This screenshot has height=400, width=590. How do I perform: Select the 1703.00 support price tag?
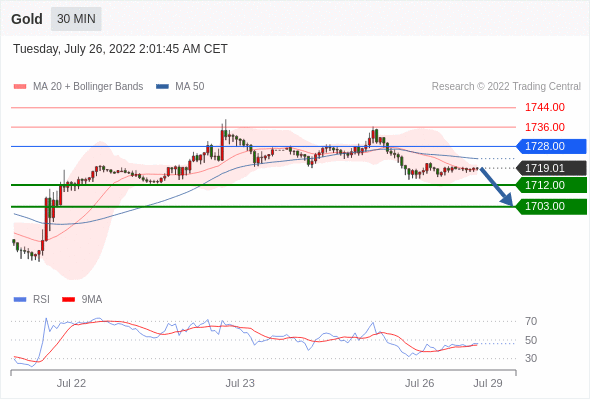[551, 207]
